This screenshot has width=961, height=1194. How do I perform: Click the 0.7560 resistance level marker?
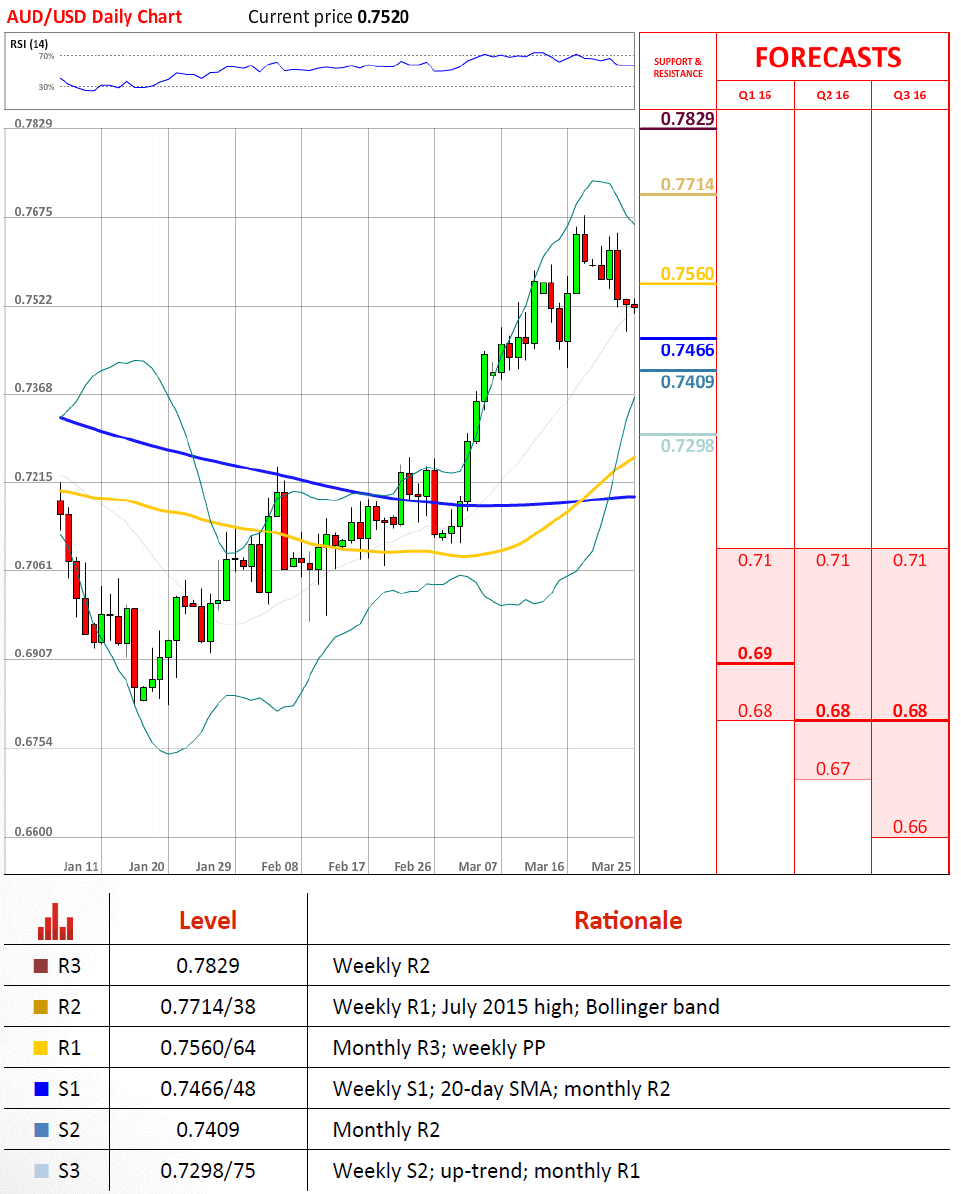coord(688,274)
